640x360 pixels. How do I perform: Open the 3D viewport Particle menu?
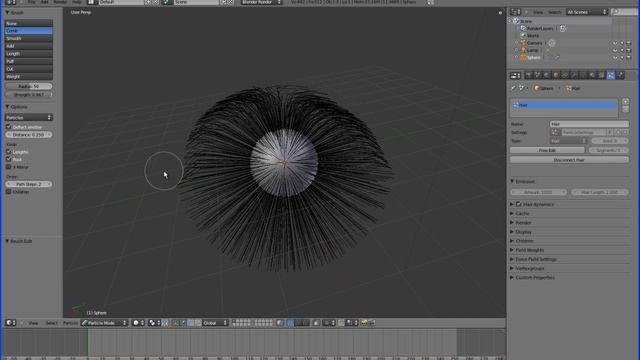point(70,323)
